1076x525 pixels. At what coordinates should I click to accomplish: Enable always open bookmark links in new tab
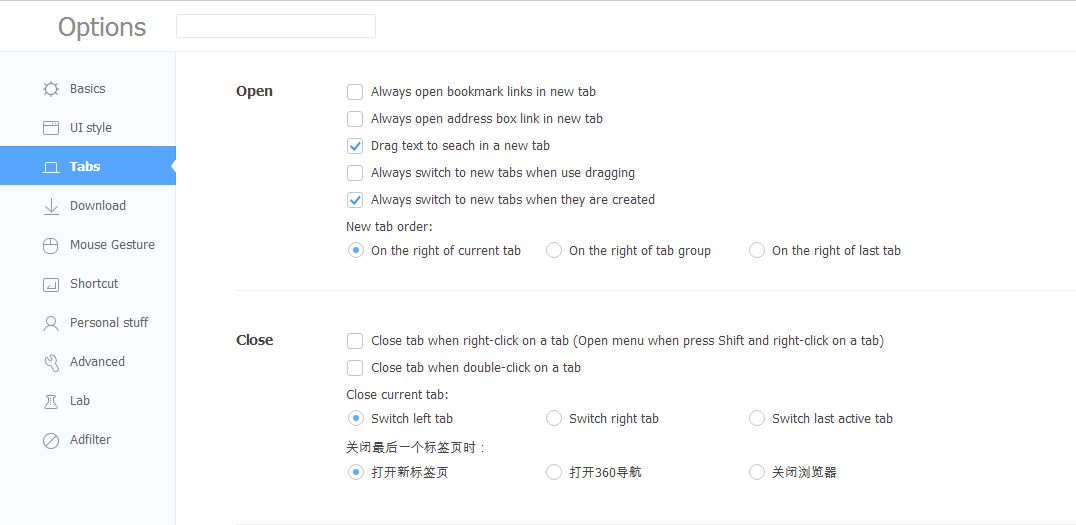(x=355, y=92)
